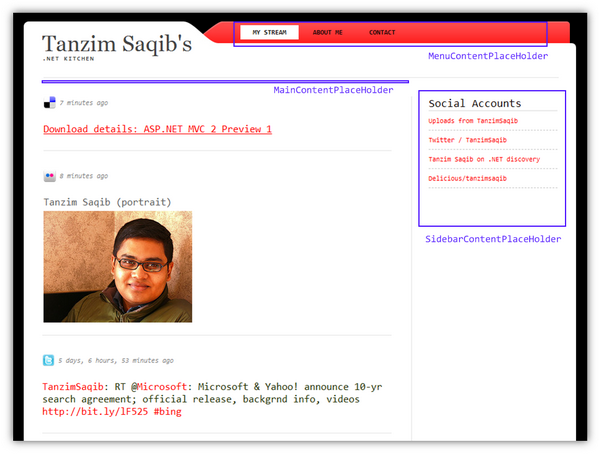This screenshot has height=454, width=600.
Task: Select the '8 minutes ago' timestamp text
Action: [x=84, y=176]
